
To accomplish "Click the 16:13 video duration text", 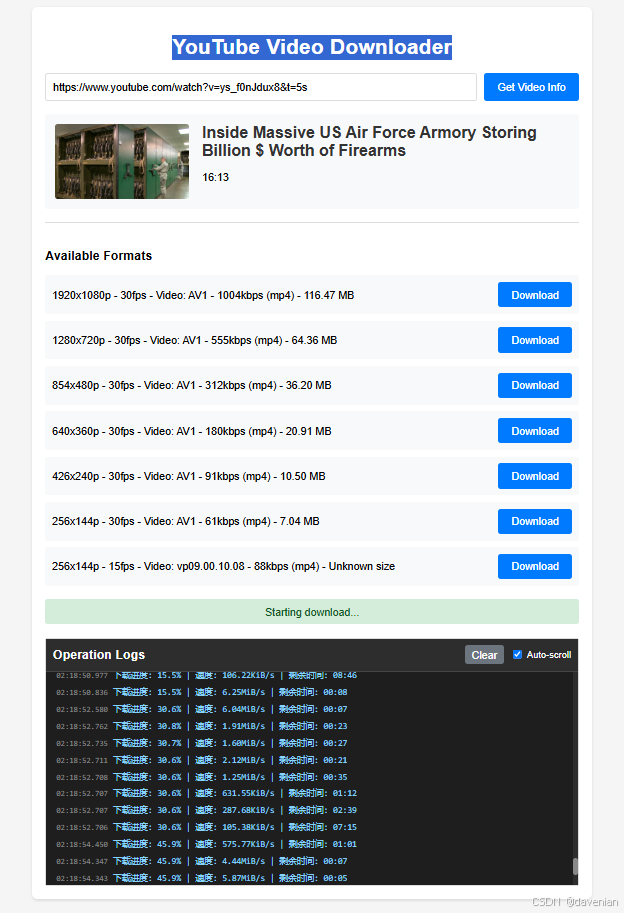I will pos(215,177).
